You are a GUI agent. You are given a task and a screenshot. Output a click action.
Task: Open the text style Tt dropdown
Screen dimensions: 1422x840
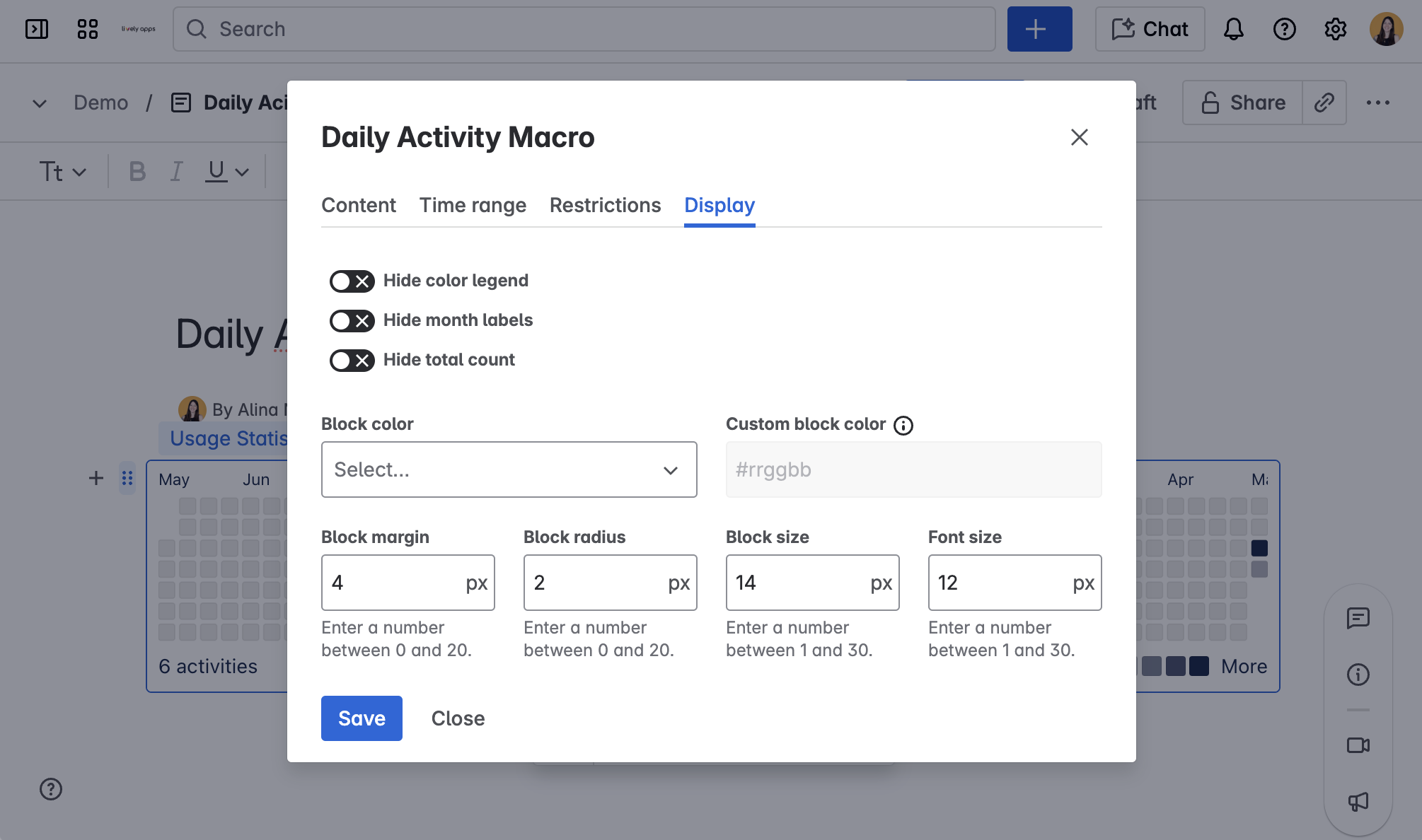click(62, 170)
